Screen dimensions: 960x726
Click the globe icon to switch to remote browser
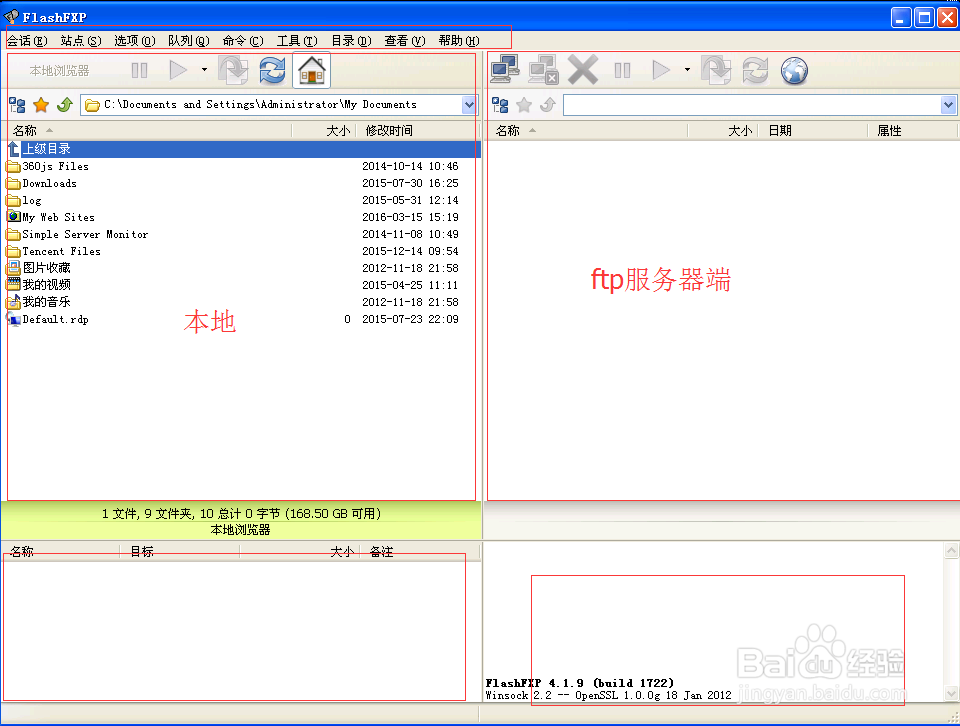point(794,70)
